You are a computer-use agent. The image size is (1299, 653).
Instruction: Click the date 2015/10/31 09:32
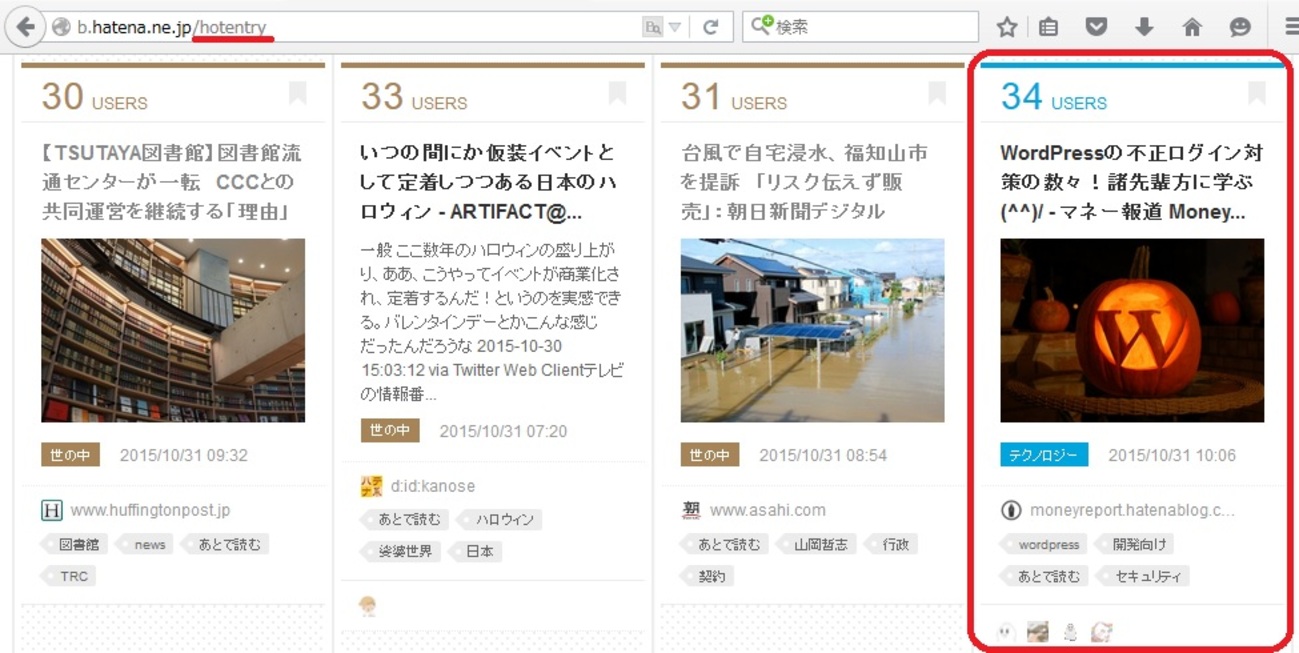(184, 455)
